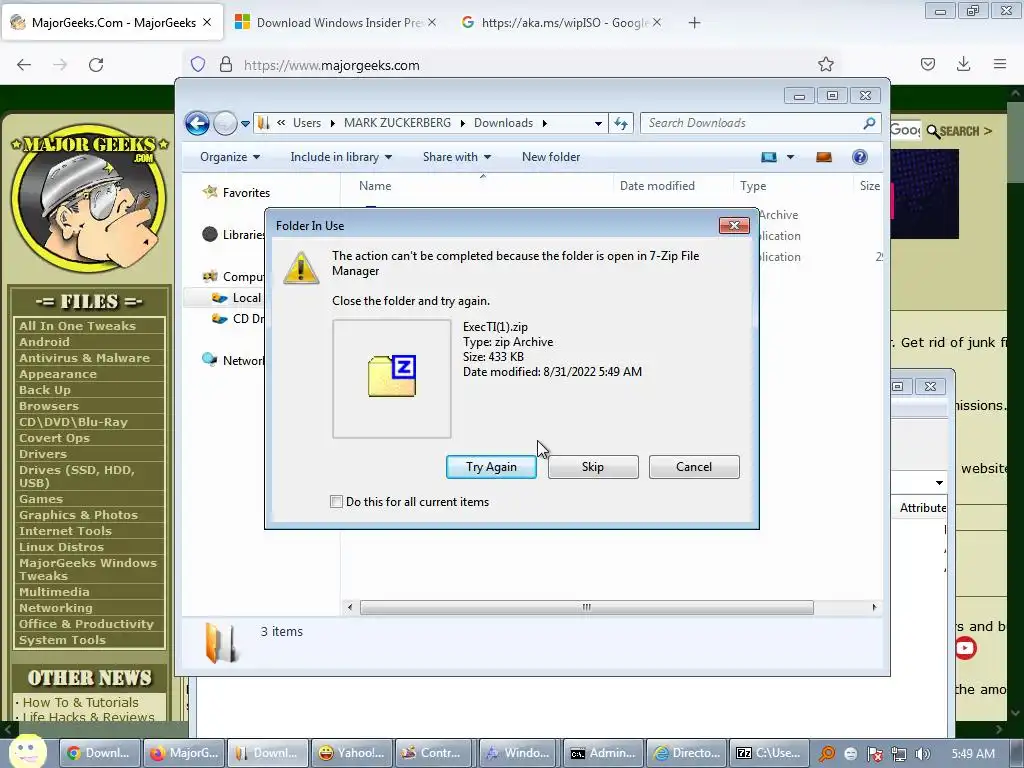
Task: Click the warning triangle icon in dialog
Action: pyautogui.click(x=301, y=268)
